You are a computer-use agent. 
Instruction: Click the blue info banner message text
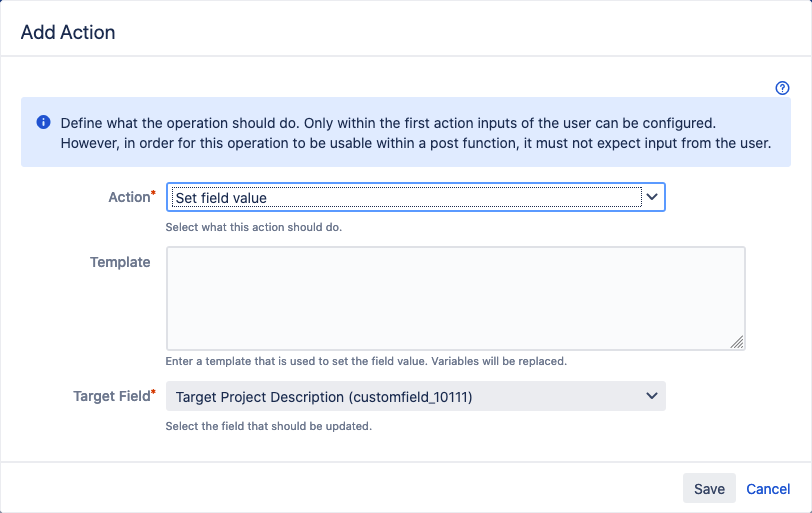[416, 133]
